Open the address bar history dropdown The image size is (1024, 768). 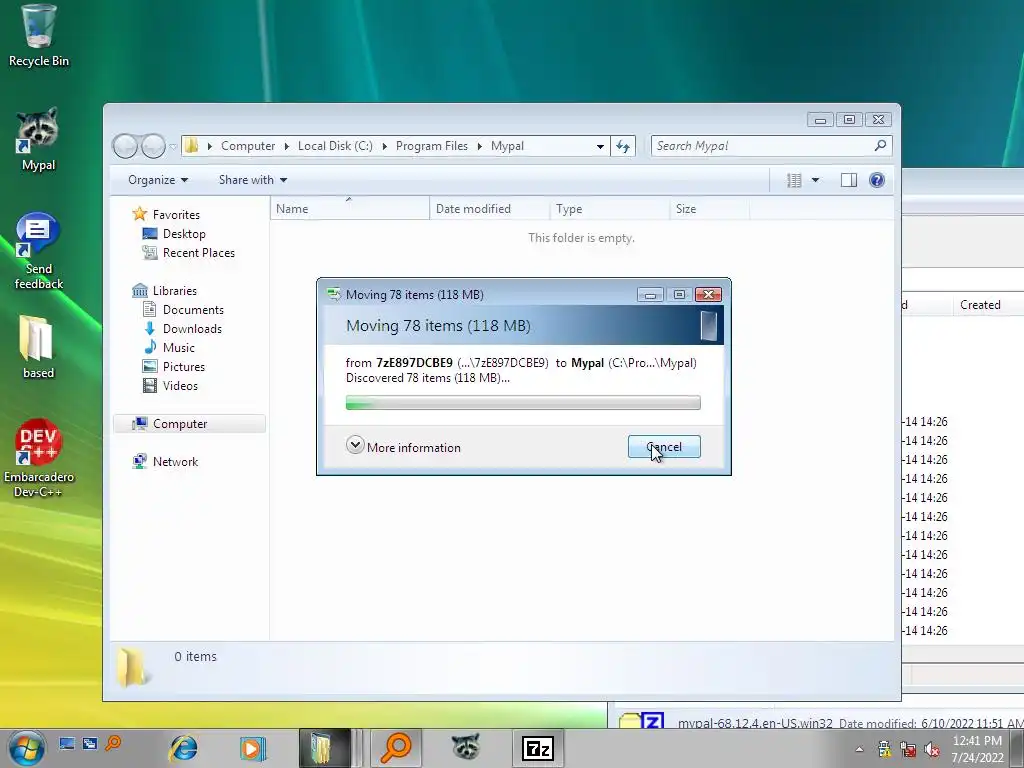(600, 146)
